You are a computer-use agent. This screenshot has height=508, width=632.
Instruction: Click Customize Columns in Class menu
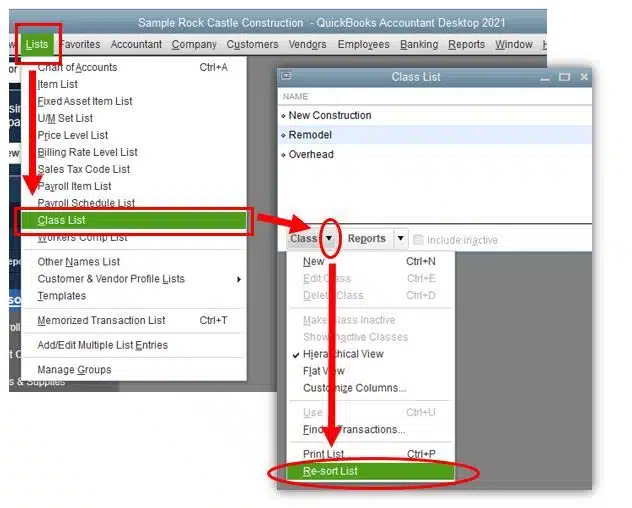(354, 388)
